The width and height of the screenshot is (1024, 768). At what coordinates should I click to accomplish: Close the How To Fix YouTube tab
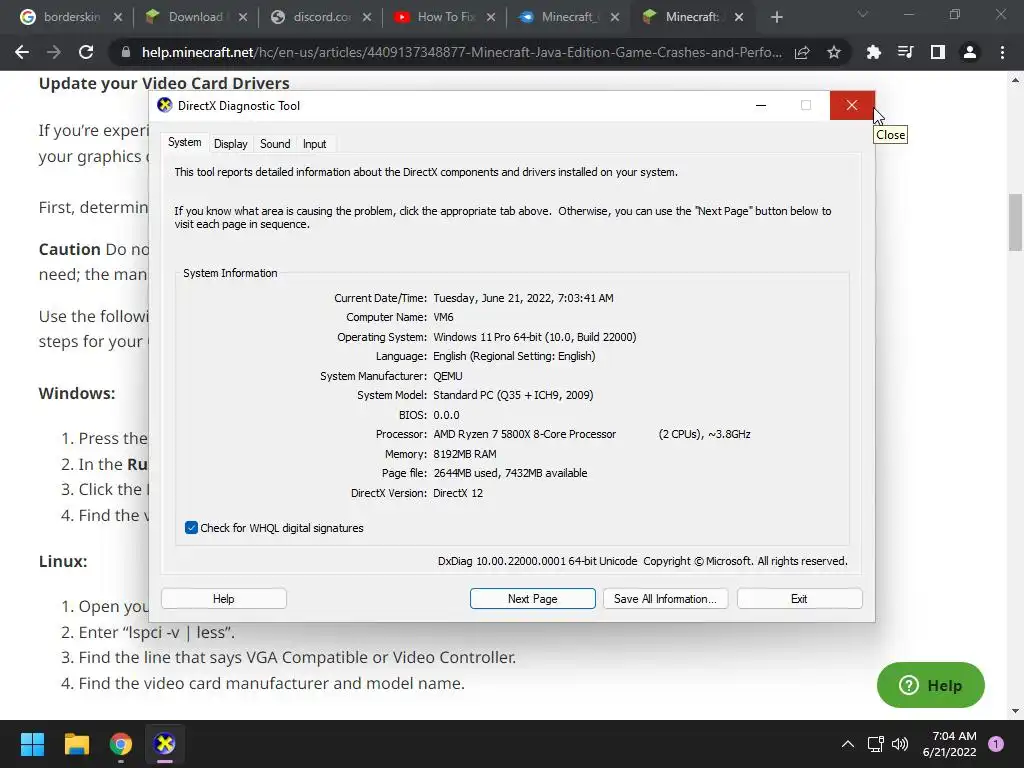[491, 17]
